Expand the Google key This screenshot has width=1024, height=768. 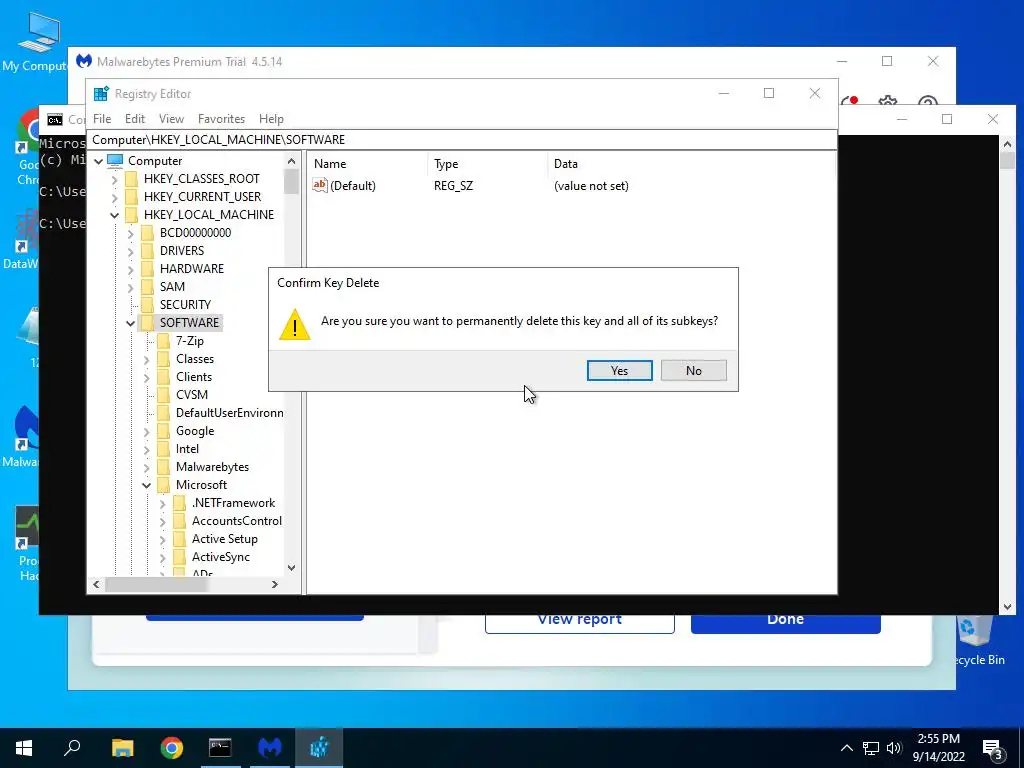coord(146,431)
